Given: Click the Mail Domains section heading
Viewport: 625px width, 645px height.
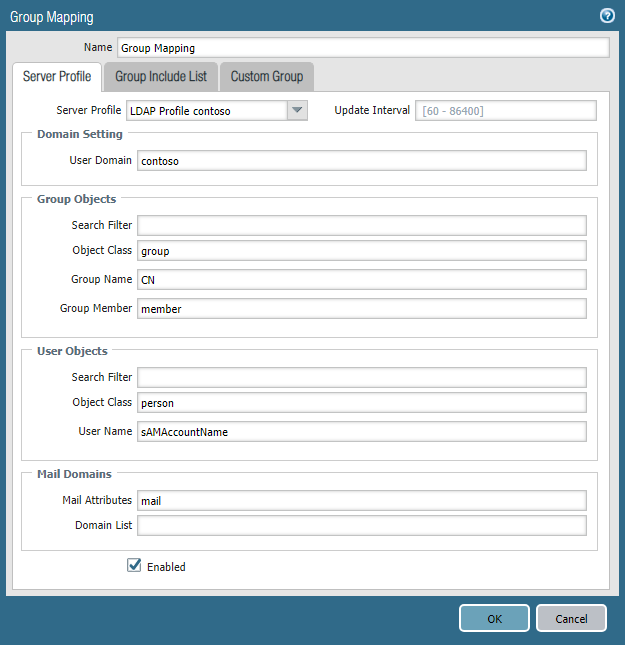Looking at the screenshot, I should [74, 474].
